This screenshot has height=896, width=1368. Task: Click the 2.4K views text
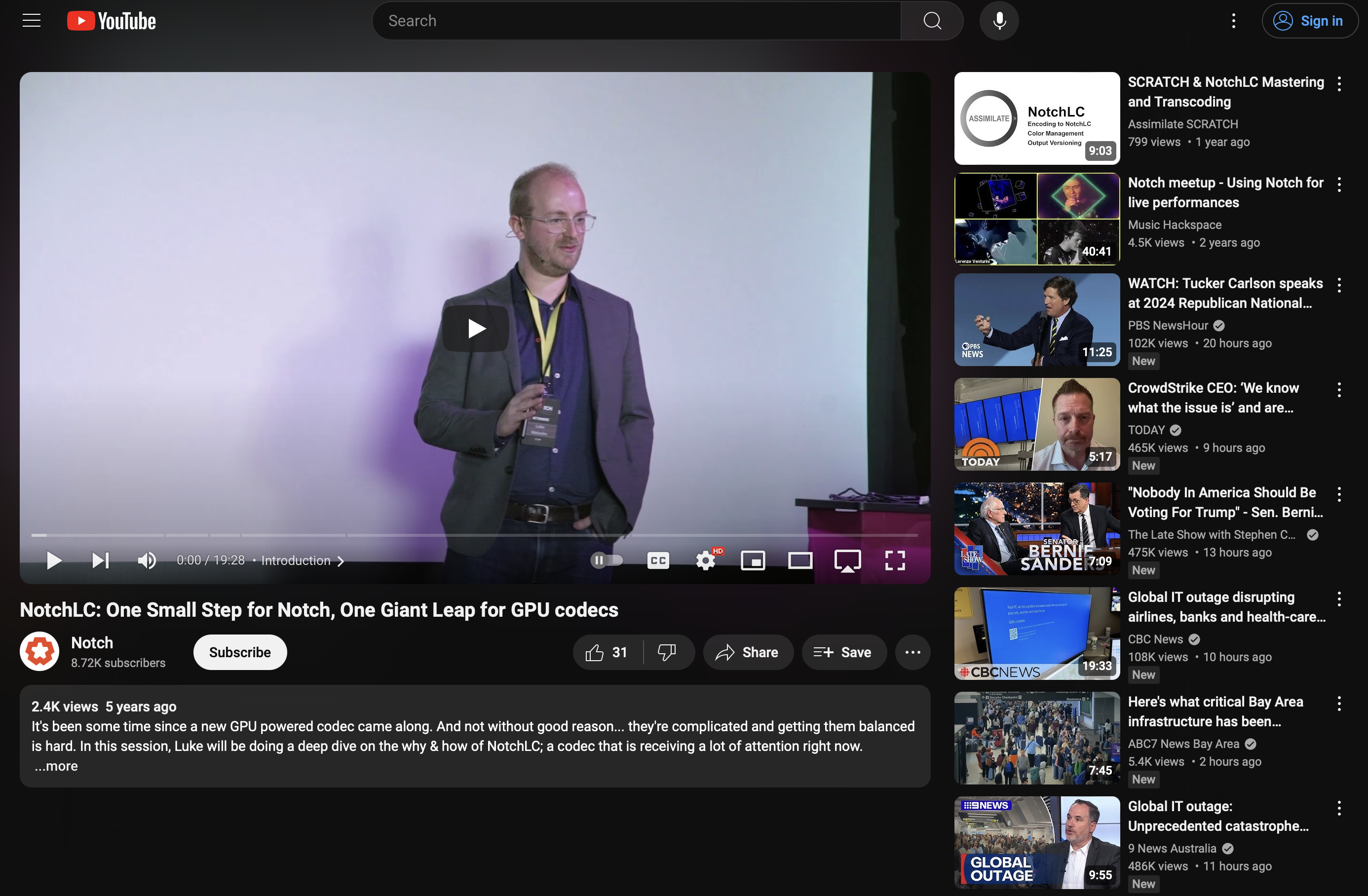[x=64, y=707]
